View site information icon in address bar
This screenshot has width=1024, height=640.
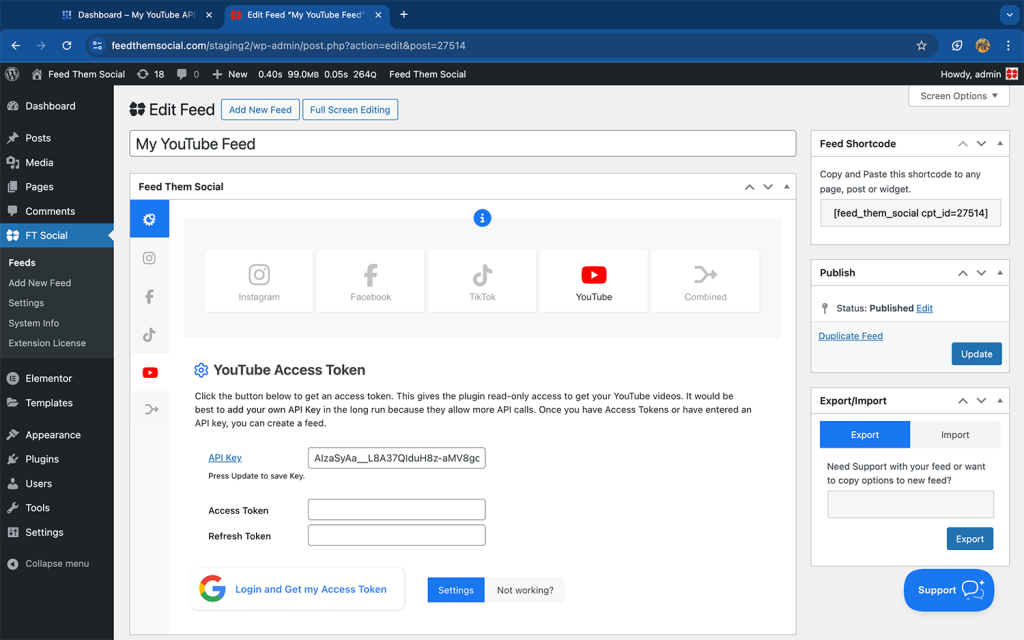click(97, 45)
